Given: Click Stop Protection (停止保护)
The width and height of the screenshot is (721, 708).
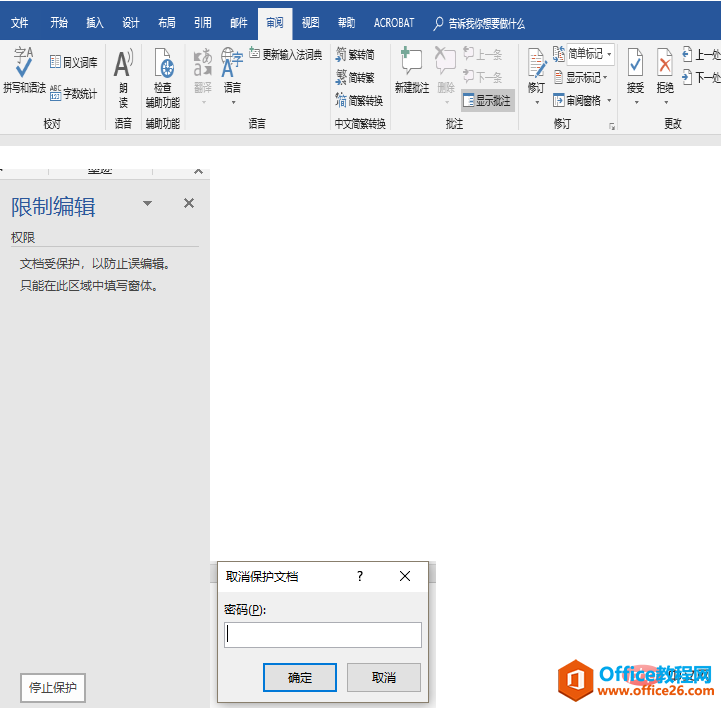Looking at the screenshot, I should click(53, 688).
